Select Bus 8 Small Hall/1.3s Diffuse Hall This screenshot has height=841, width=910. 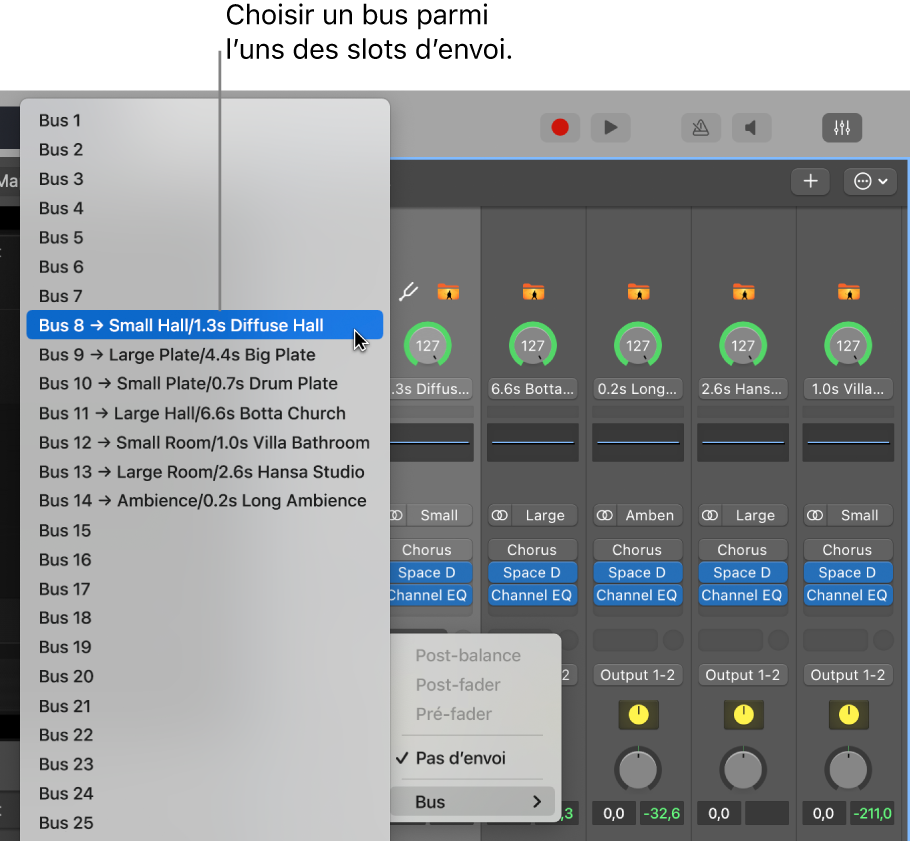tap(180, 325)
